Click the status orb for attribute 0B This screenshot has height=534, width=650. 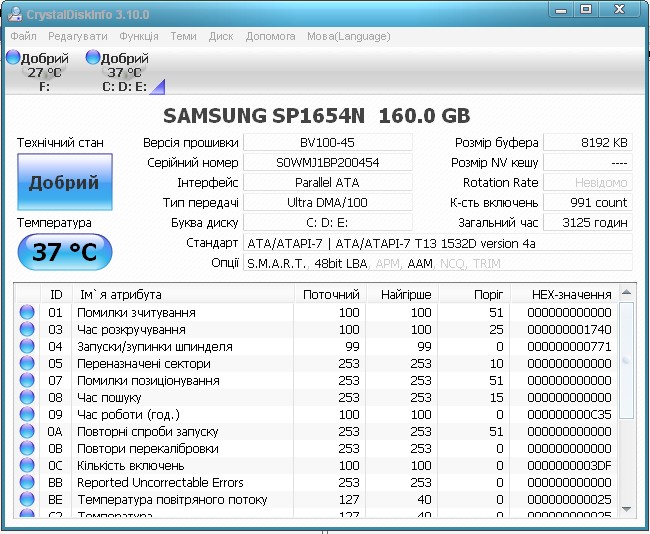tap(27, 448)
